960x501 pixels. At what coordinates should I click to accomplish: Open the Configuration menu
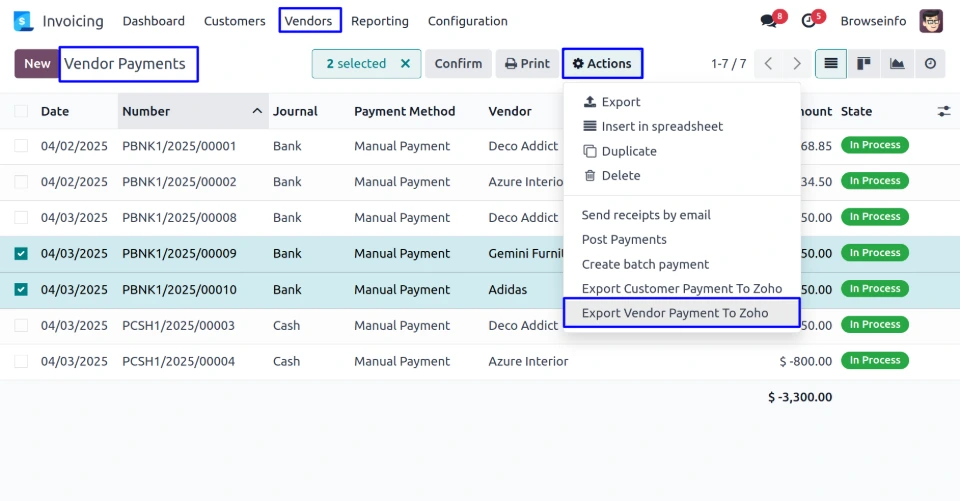click(x=467, y=21)
